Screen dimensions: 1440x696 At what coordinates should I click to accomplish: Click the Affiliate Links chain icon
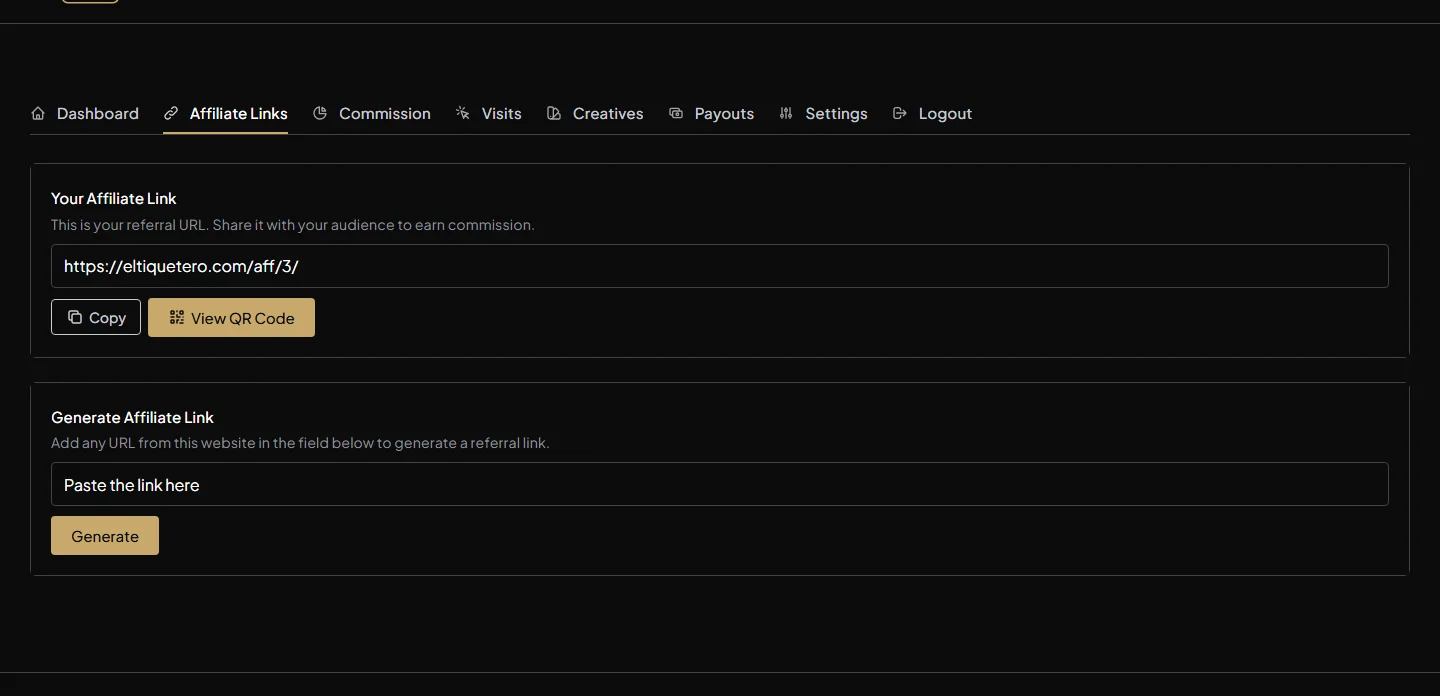171,113
